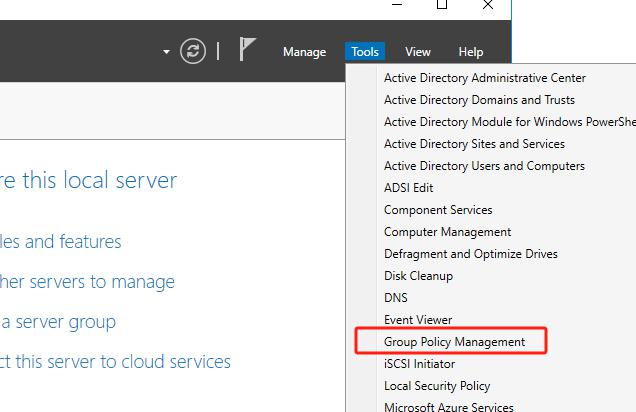Click the refresh icon in header

pyautogui.click(x=192, y=51)
